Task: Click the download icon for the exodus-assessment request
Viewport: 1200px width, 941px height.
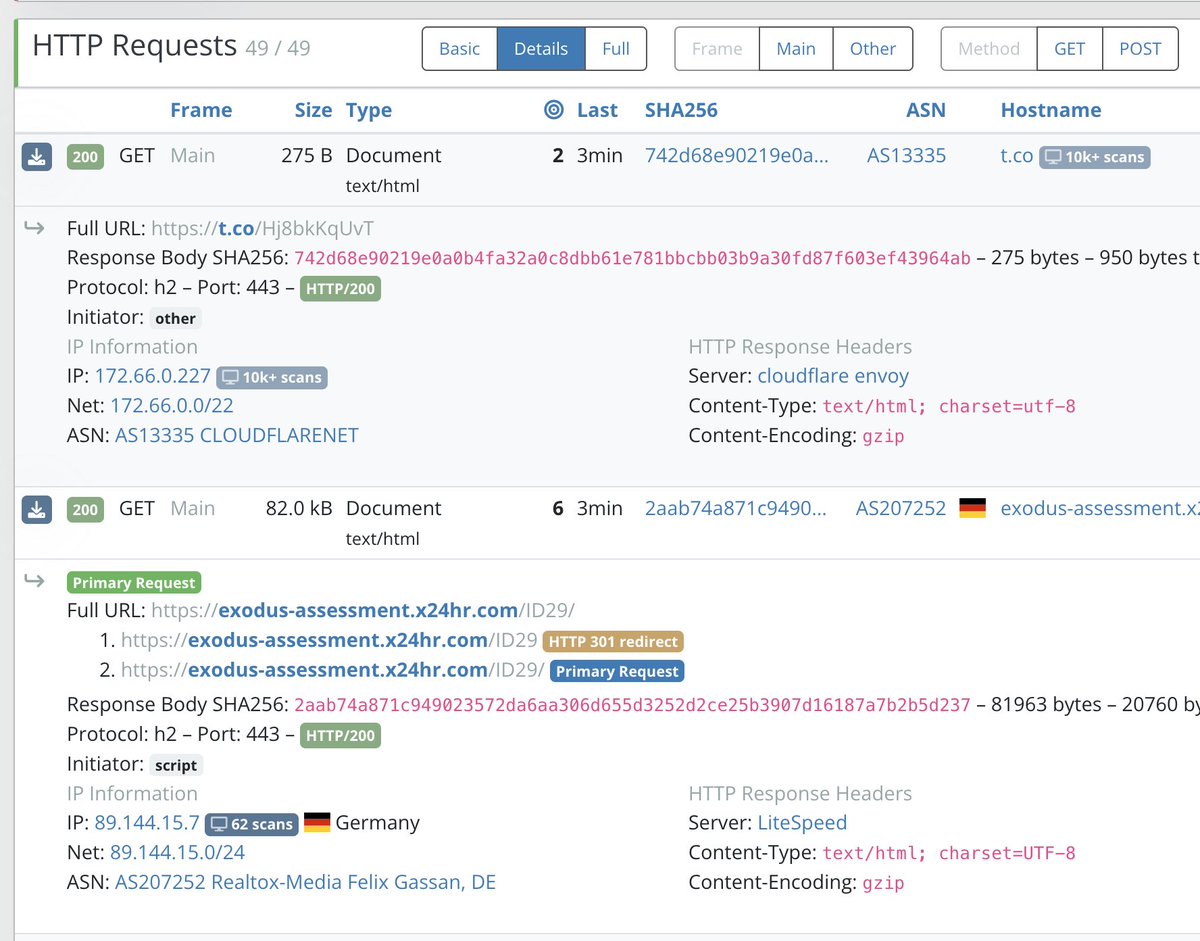Action: click(36, 509)
